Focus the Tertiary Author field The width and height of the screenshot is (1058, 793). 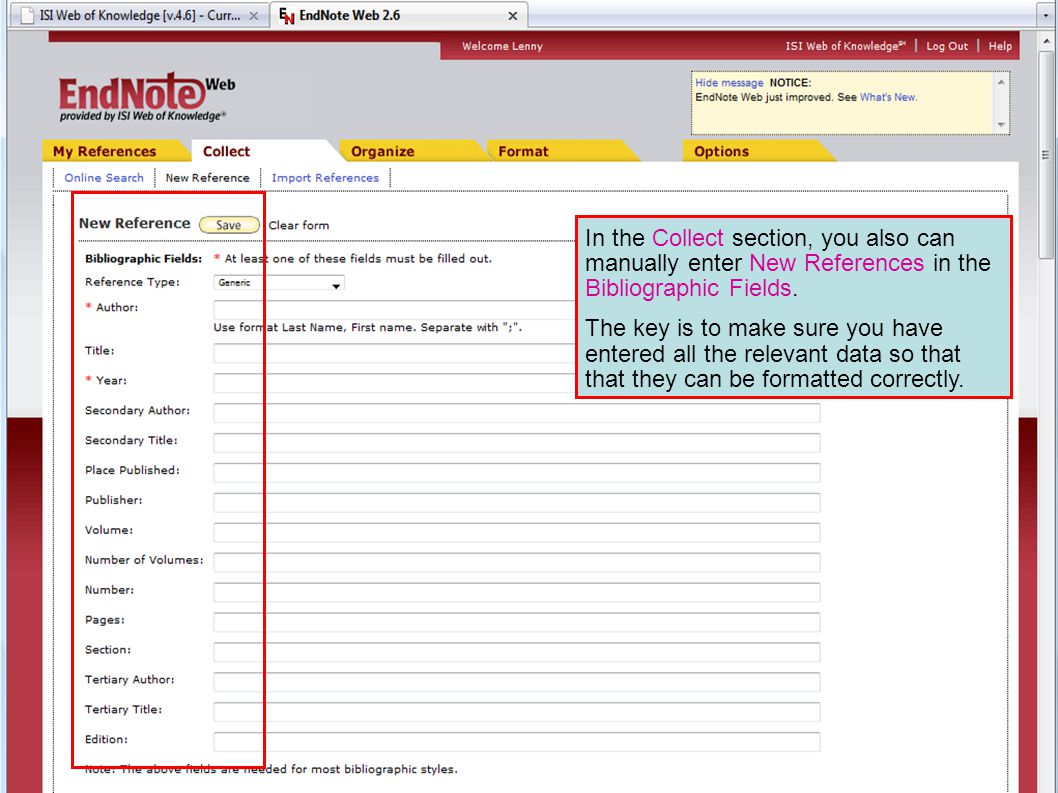click(x=517, y=682)
